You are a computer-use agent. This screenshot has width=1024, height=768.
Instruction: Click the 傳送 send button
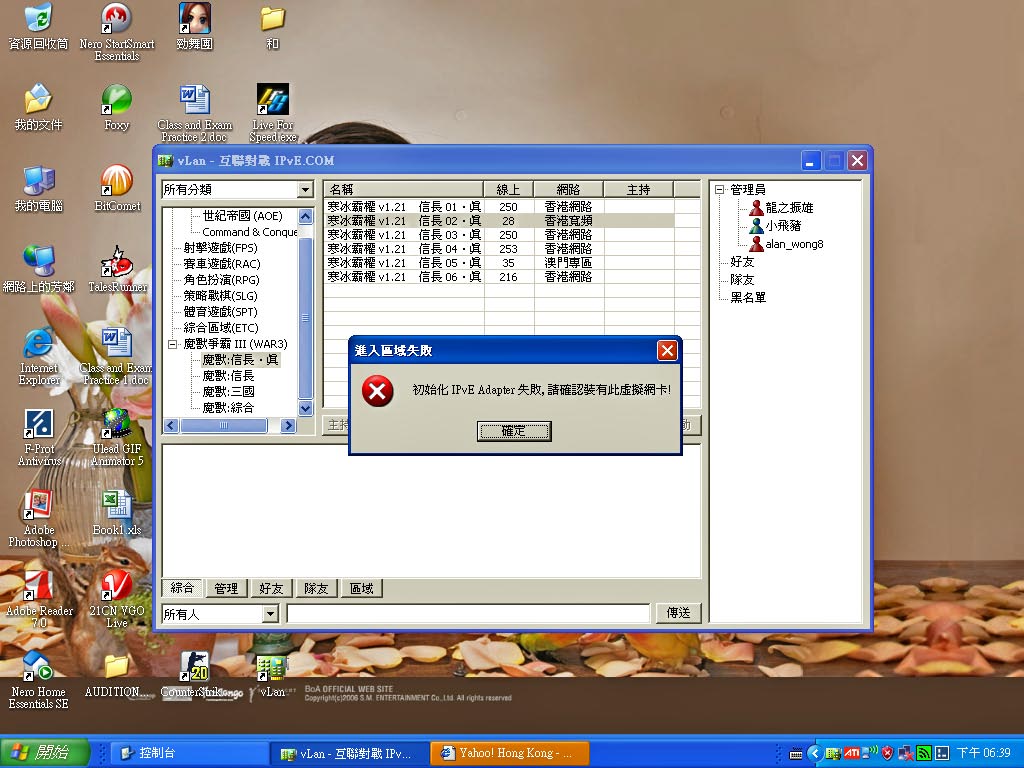679,613
